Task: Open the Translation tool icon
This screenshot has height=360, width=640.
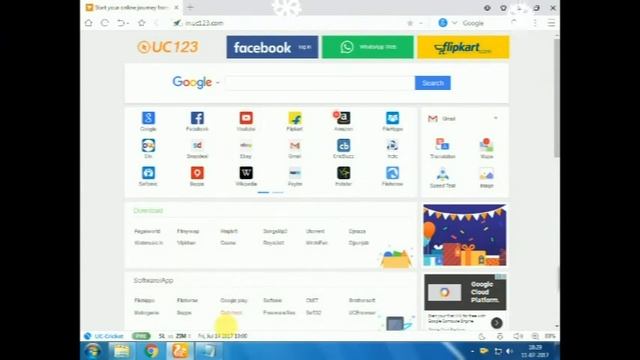Action: point(442,148)
